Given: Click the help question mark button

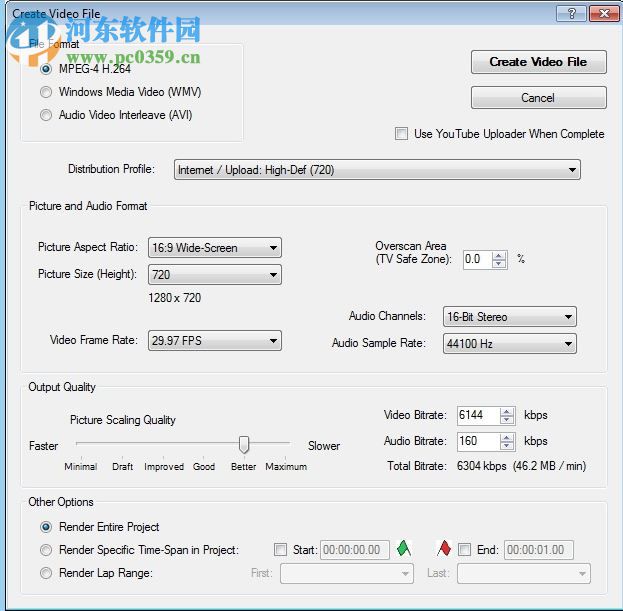Looking at the screenshot, I should click(571, 14).
